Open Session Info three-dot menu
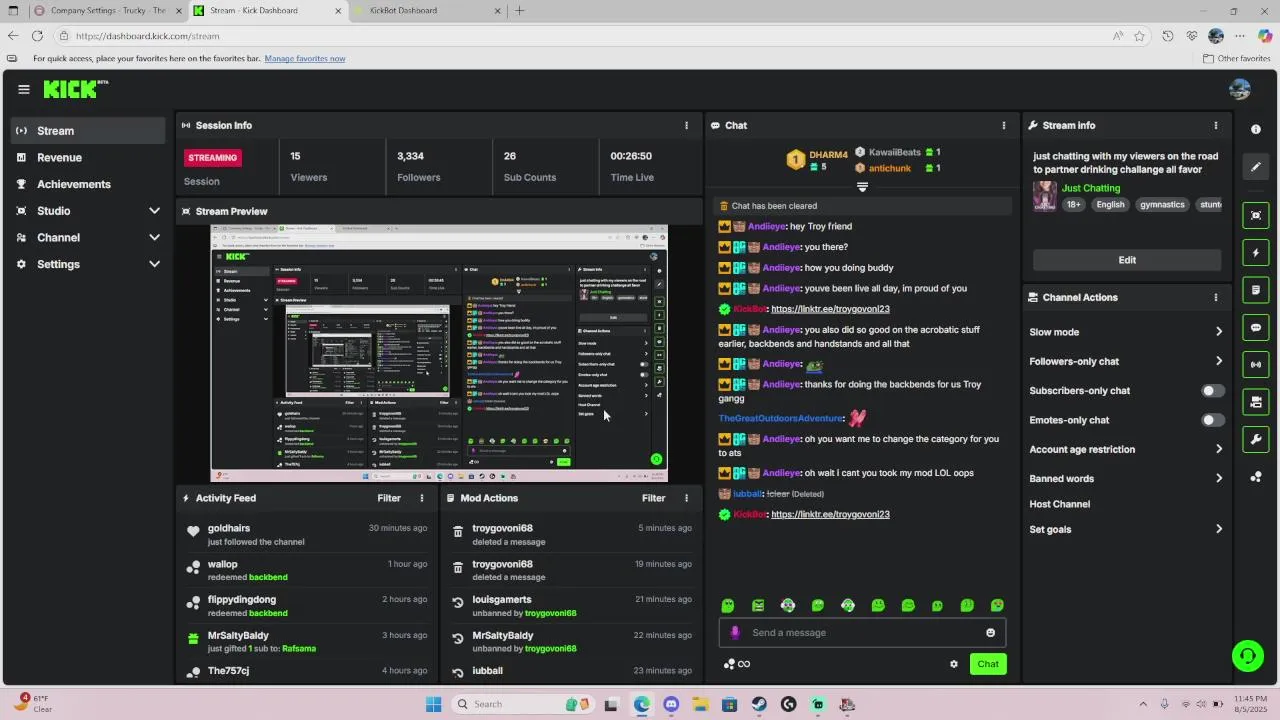 point(686,126)
